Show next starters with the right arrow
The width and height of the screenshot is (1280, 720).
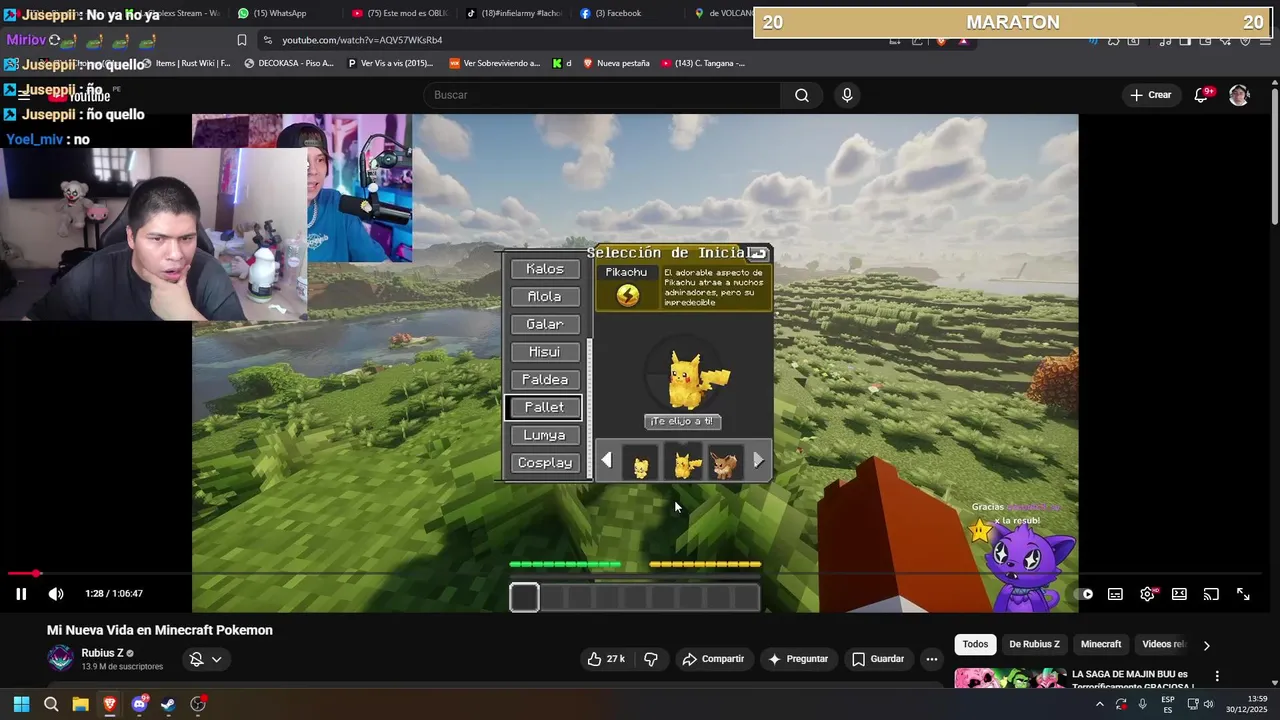tap(758, 460)
